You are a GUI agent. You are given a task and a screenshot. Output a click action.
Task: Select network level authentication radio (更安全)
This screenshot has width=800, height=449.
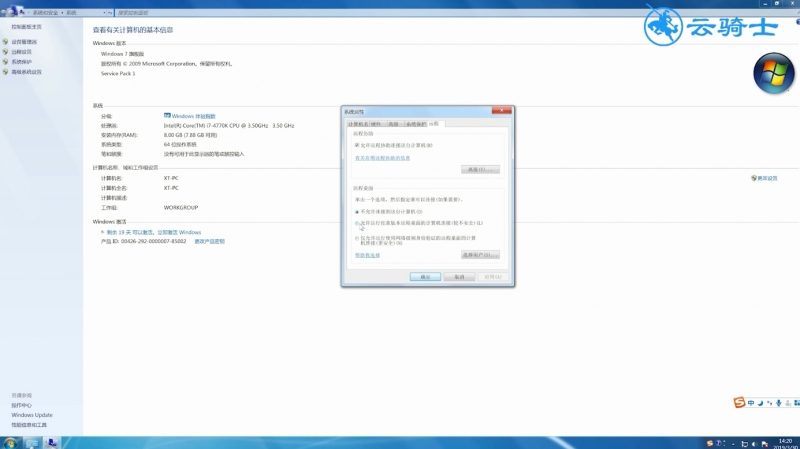357,238
